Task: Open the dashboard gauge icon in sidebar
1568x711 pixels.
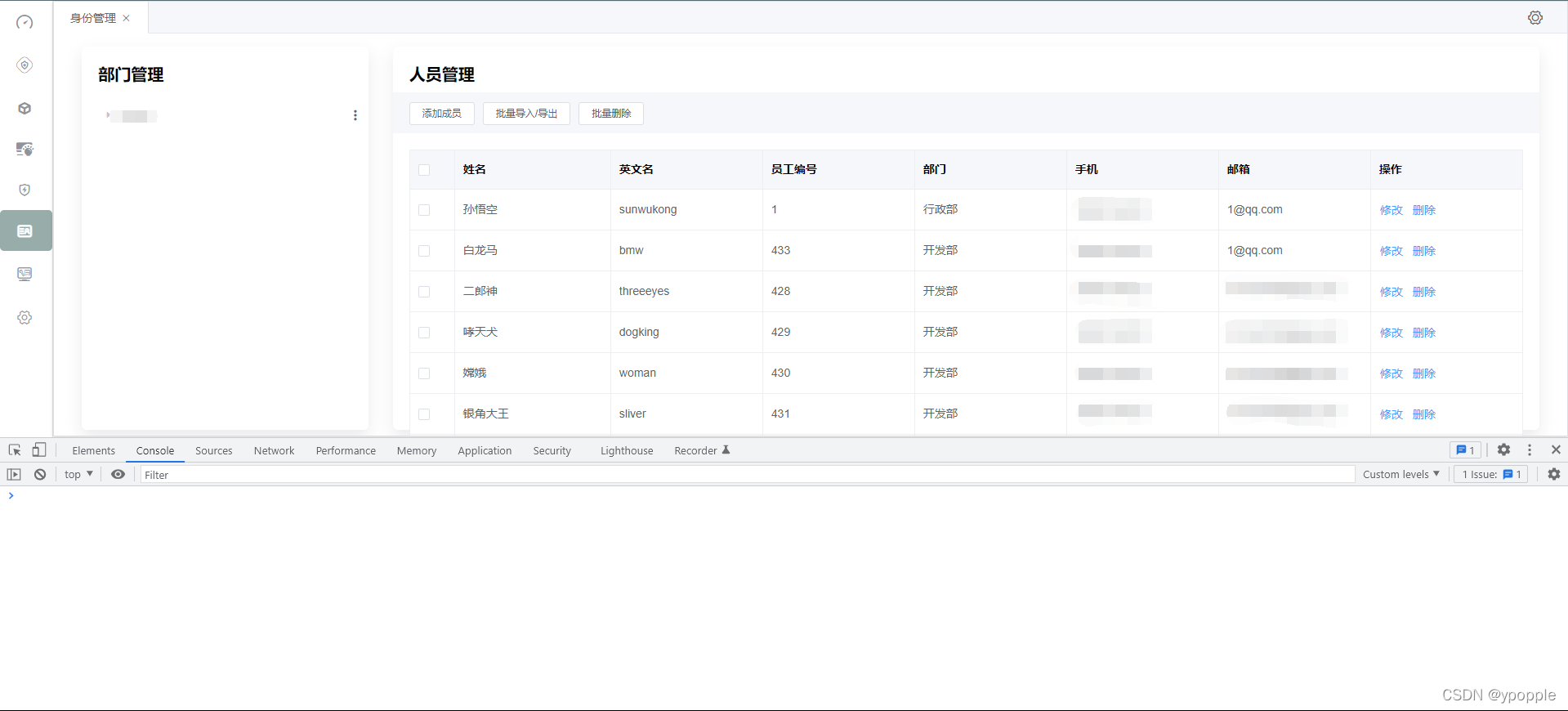Action: (x=25, y=22)
